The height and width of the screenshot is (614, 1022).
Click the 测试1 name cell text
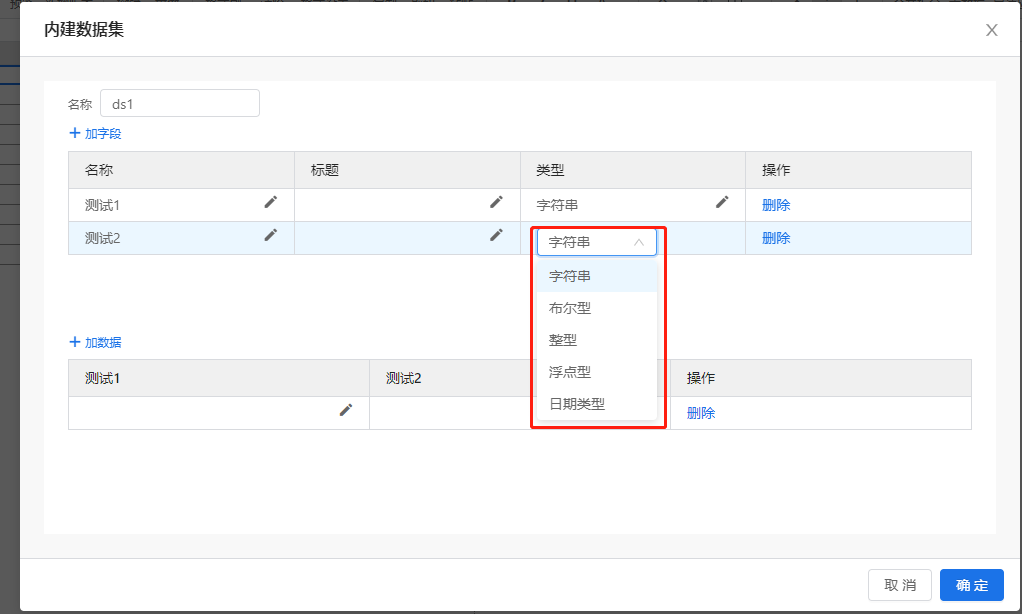[102, 205]
